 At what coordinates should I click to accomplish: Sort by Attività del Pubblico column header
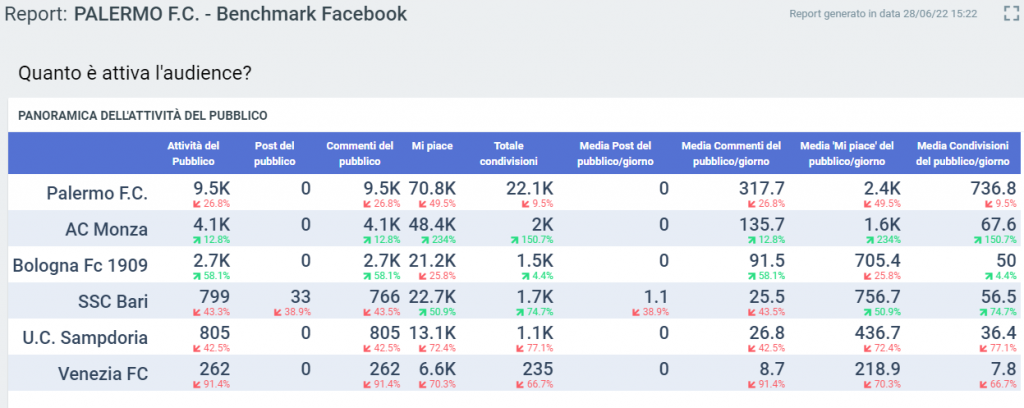pos(193,153)
